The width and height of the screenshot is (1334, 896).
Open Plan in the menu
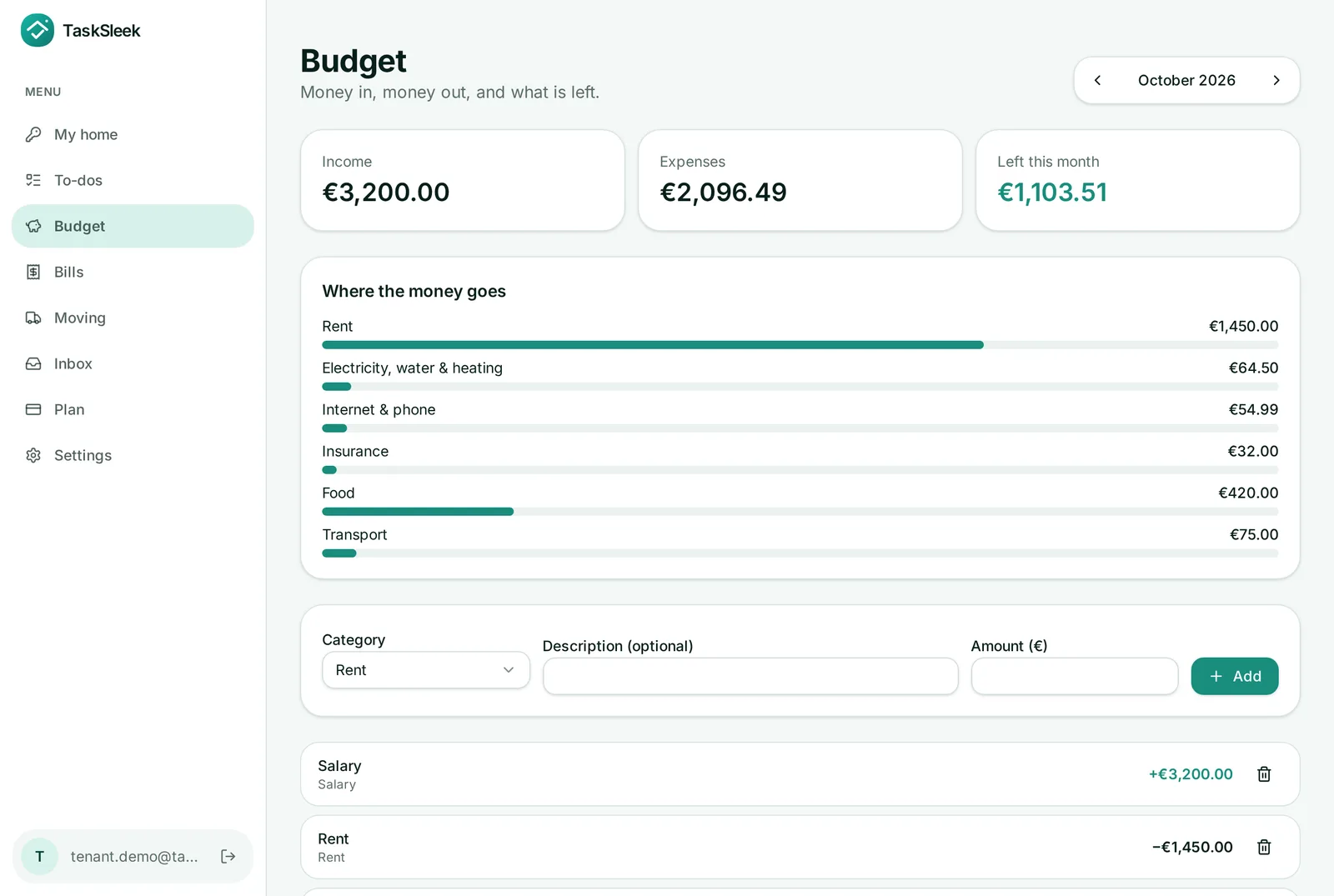[133, 409]
